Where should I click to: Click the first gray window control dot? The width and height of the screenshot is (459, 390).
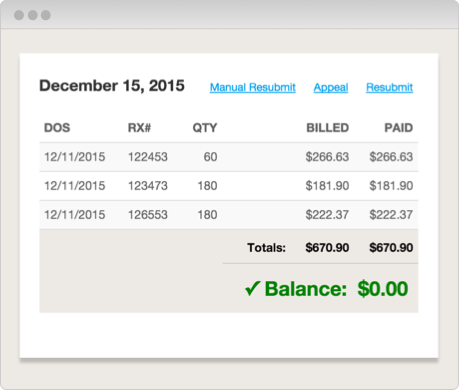click(19, 15)
